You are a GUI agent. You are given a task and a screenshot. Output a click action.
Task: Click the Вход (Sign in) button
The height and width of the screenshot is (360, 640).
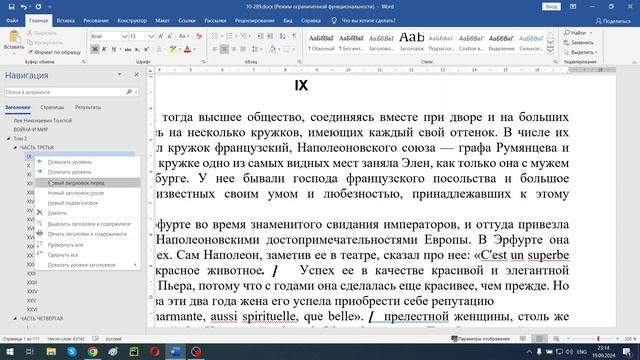pyautogui.click(x=551, y=7)
